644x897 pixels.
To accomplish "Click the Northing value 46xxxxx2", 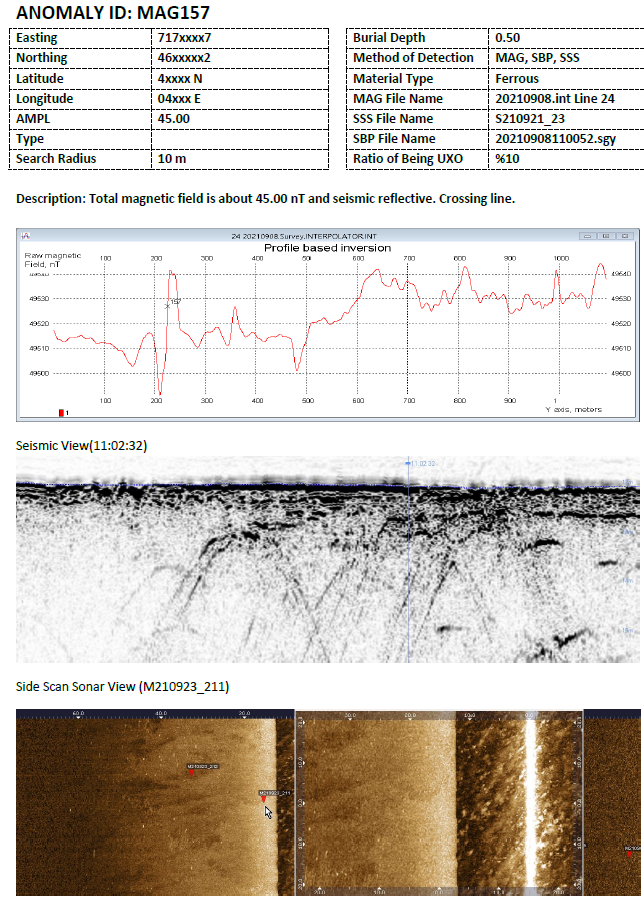I will (x=184, y=58).
